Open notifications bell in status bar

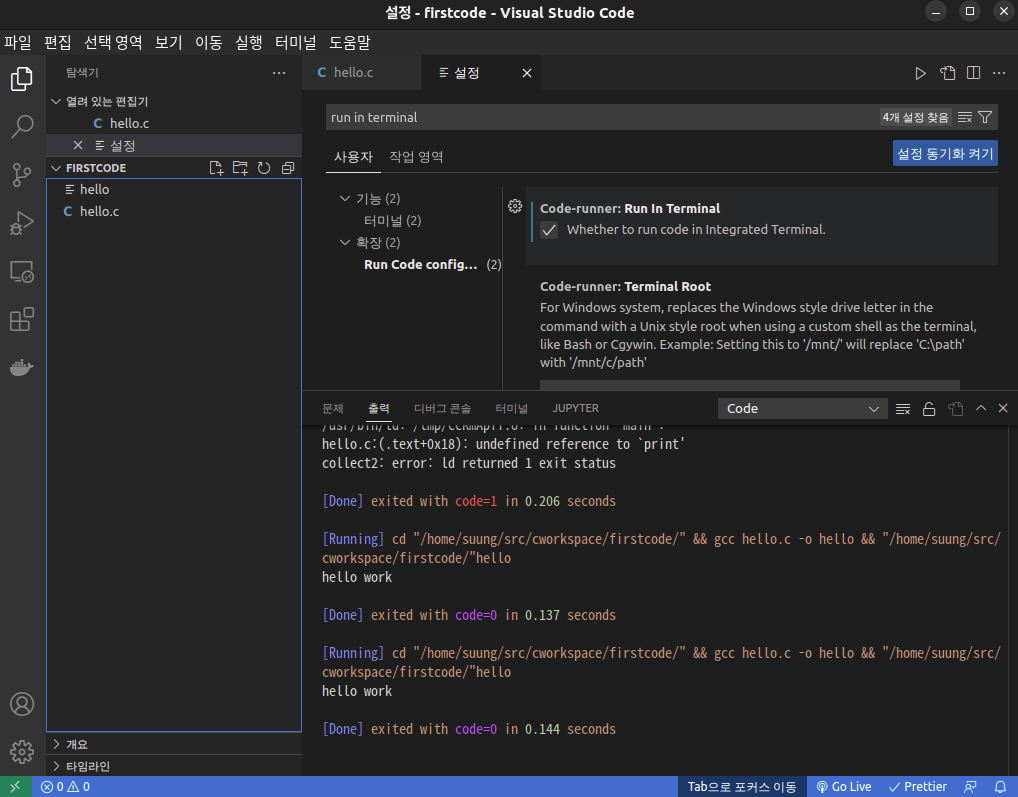(1000, 787)
